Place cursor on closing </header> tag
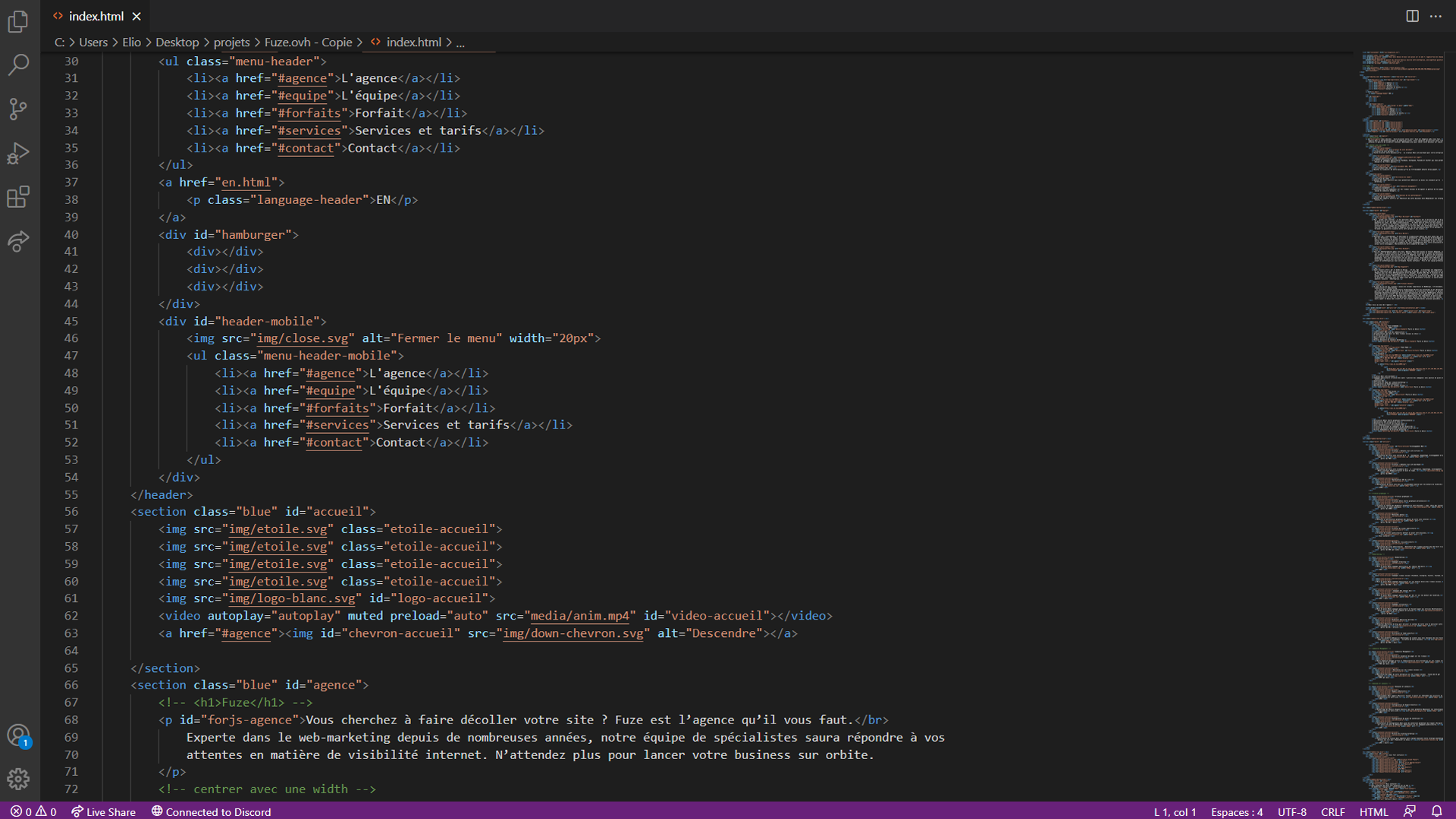Viewport: 1456px width, 819px height. coord(162,494)
